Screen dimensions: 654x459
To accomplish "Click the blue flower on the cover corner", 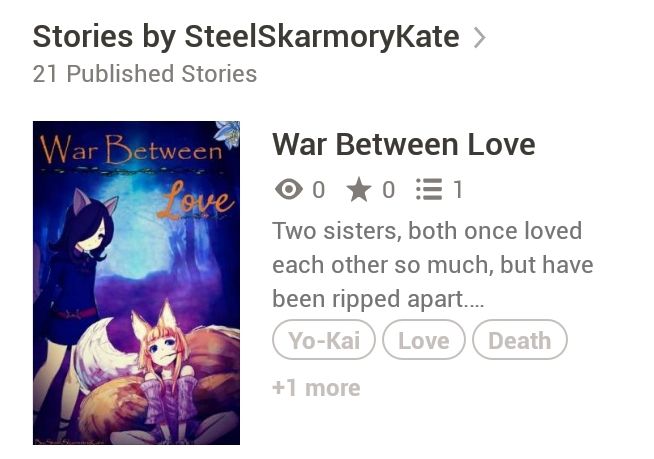I will (x=227, y=134).
